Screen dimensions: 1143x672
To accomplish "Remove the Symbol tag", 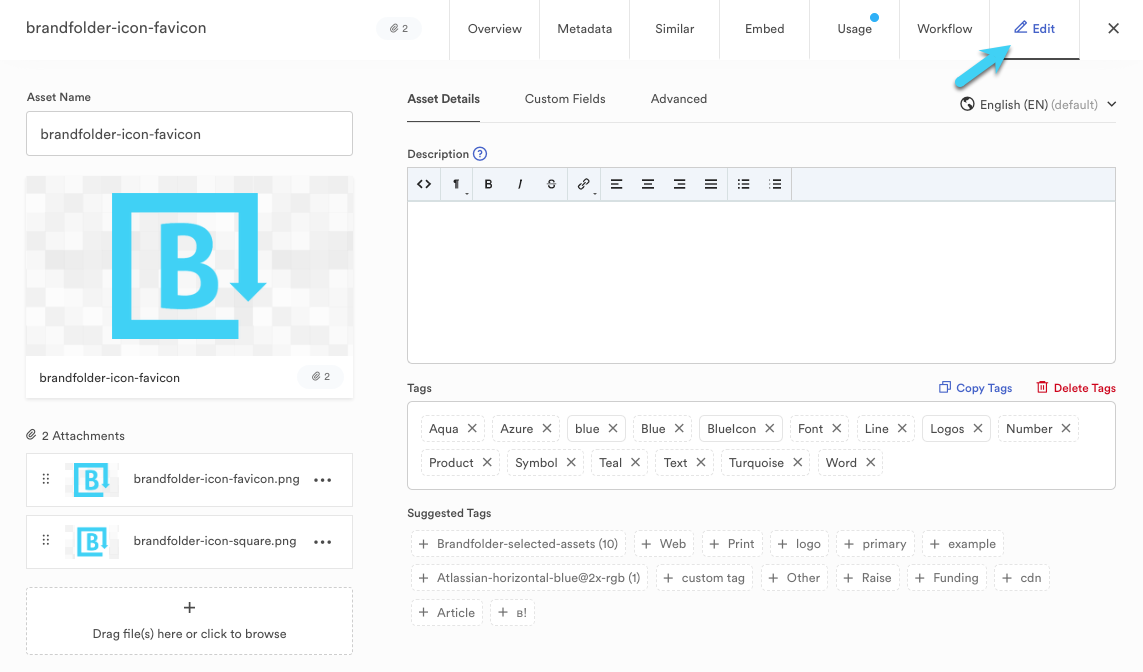I will click(x=572, y=463).
